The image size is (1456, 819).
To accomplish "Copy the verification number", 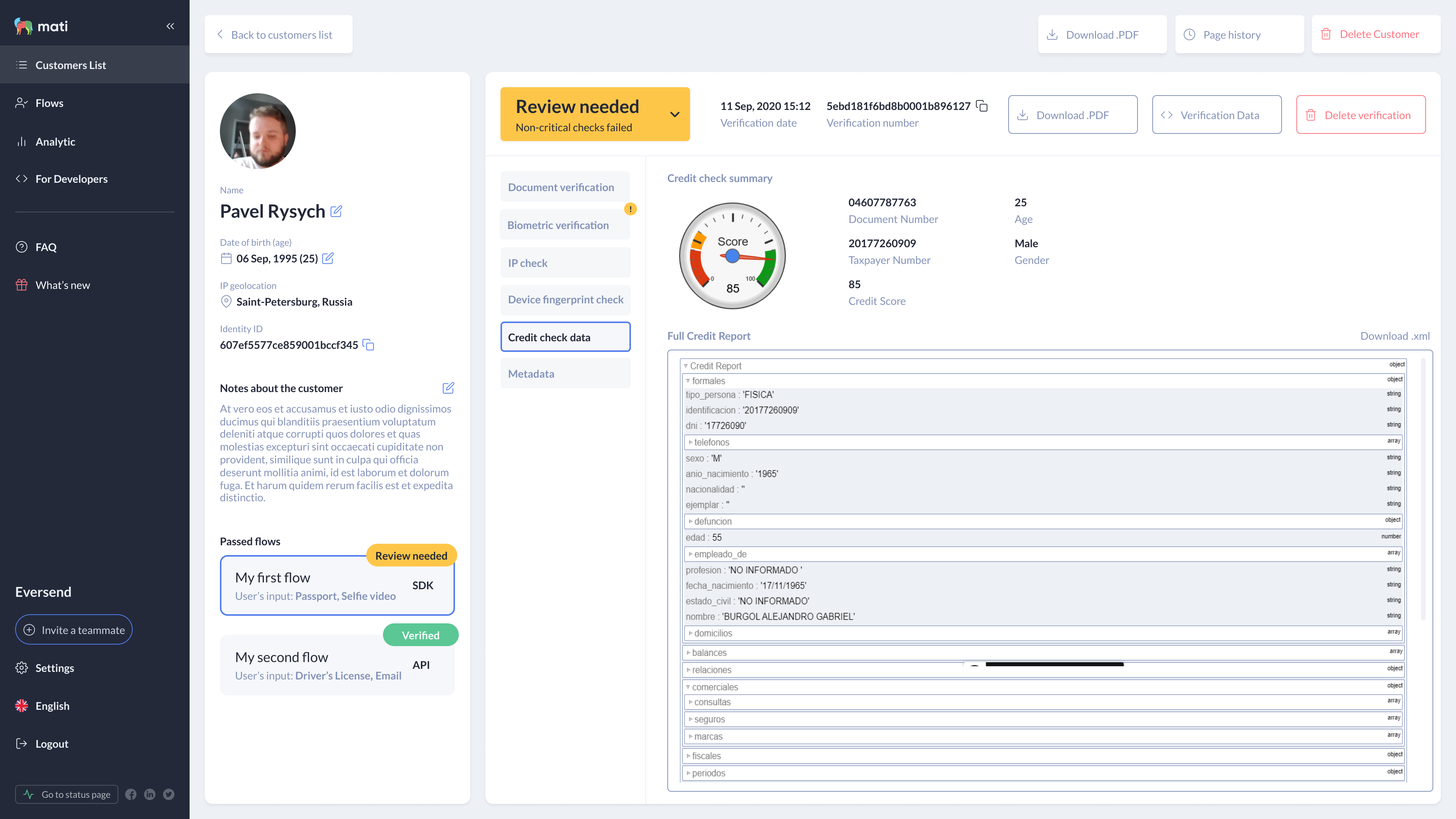I will [982, 106].
